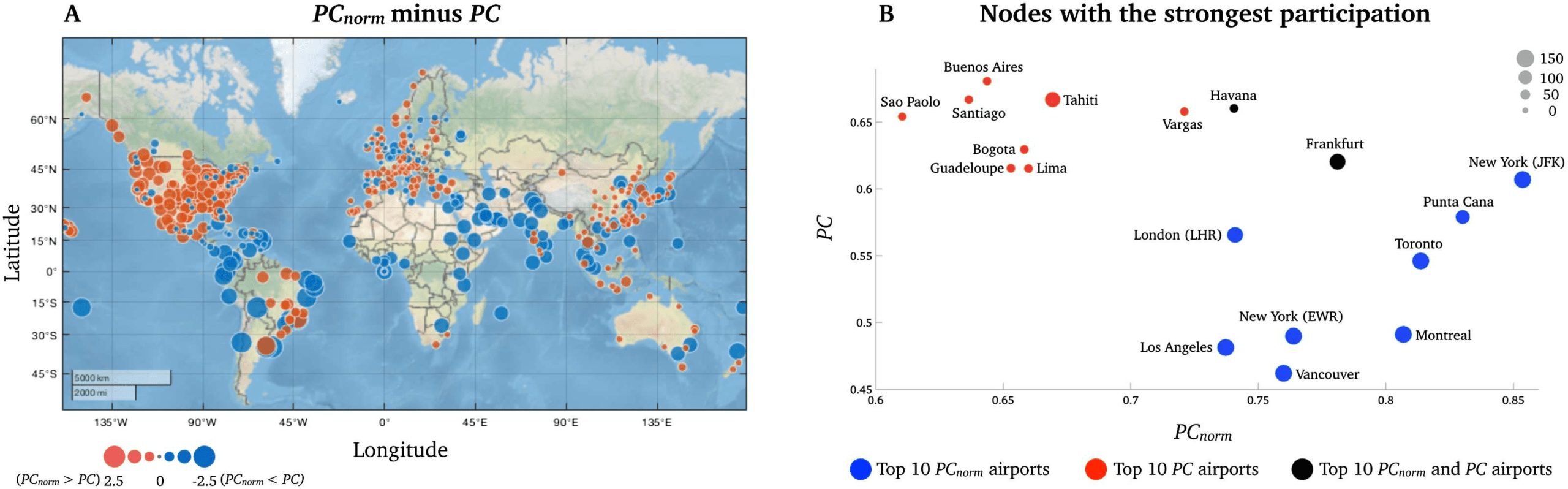This screenshot has height=489, width=1568.
Task: Click the '0.55' y-axis tick label
Action: 860,256
